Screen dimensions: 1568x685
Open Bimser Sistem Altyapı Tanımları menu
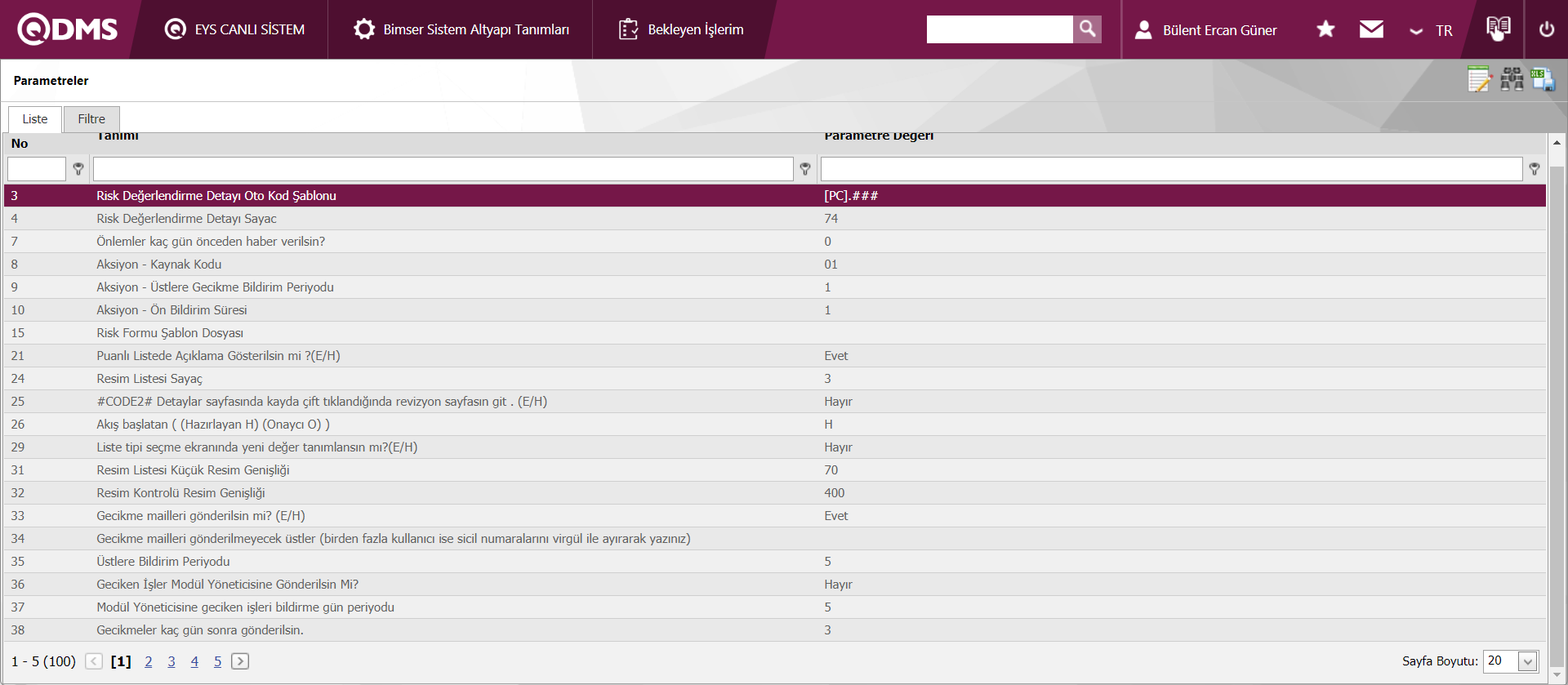click(x=461, y=29)
